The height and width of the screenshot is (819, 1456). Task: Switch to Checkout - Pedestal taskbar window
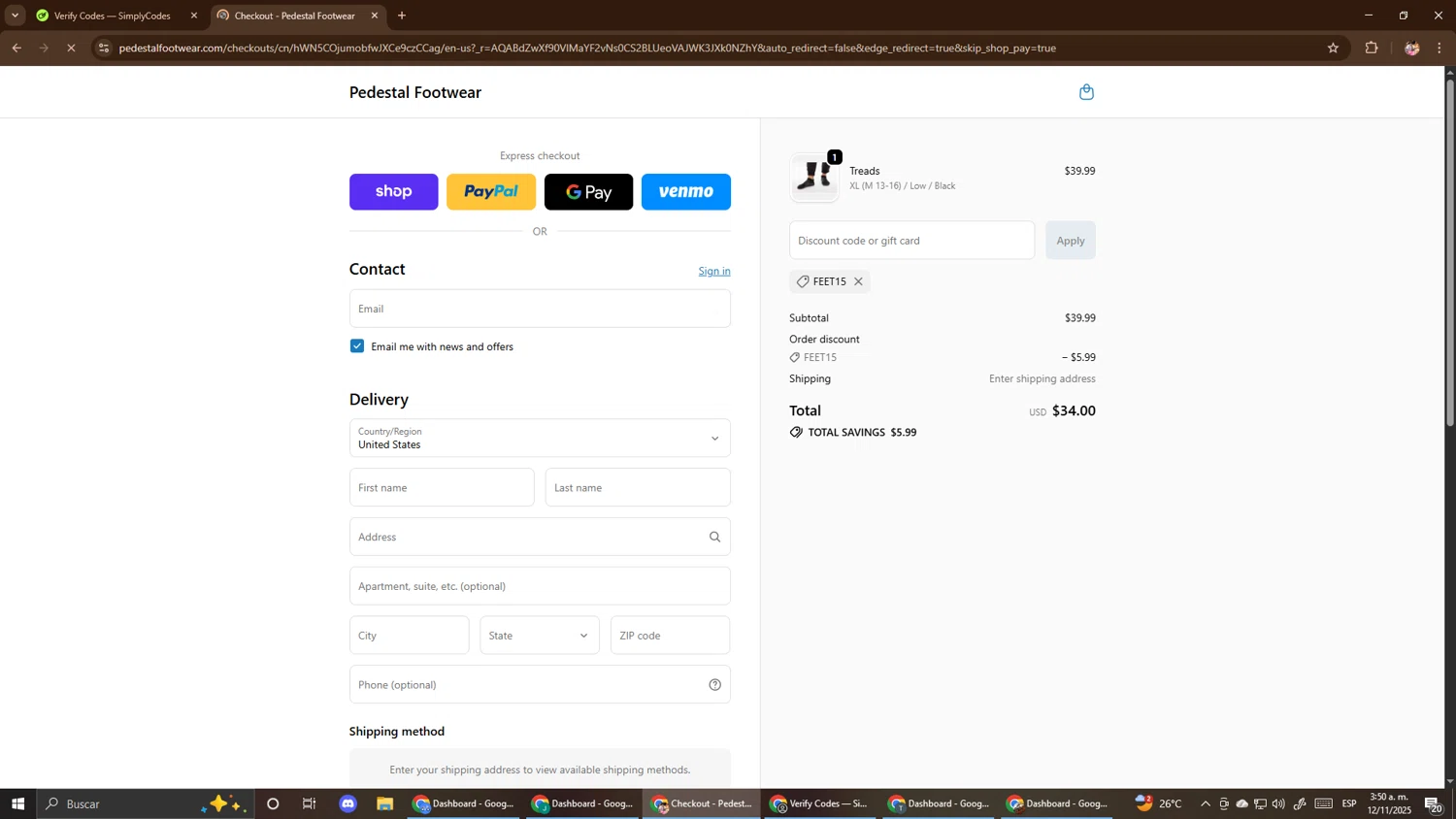click(x=702, y=803)
